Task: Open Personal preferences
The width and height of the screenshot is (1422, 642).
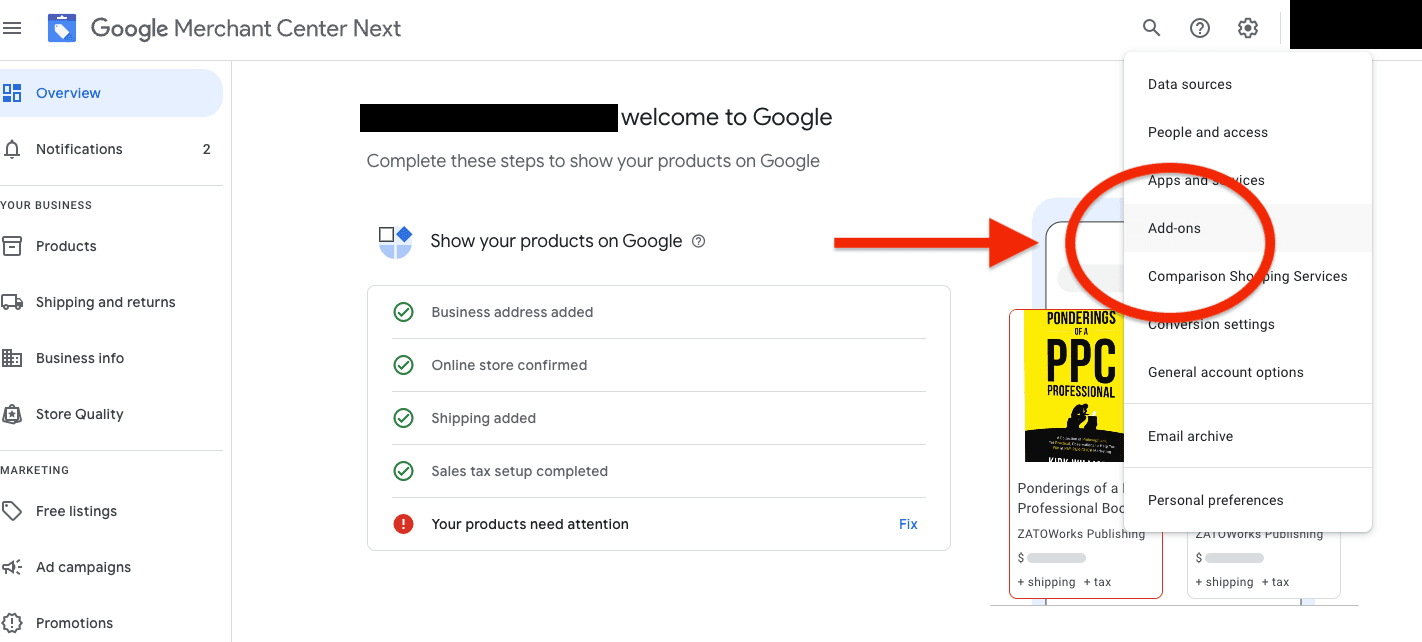Action: 1215,500
